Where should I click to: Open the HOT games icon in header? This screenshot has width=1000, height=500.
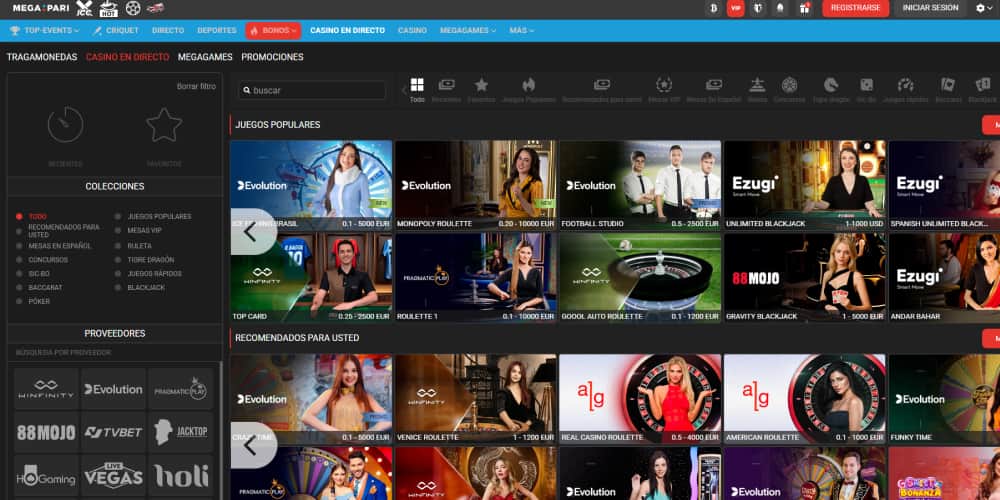coord(109,8)
